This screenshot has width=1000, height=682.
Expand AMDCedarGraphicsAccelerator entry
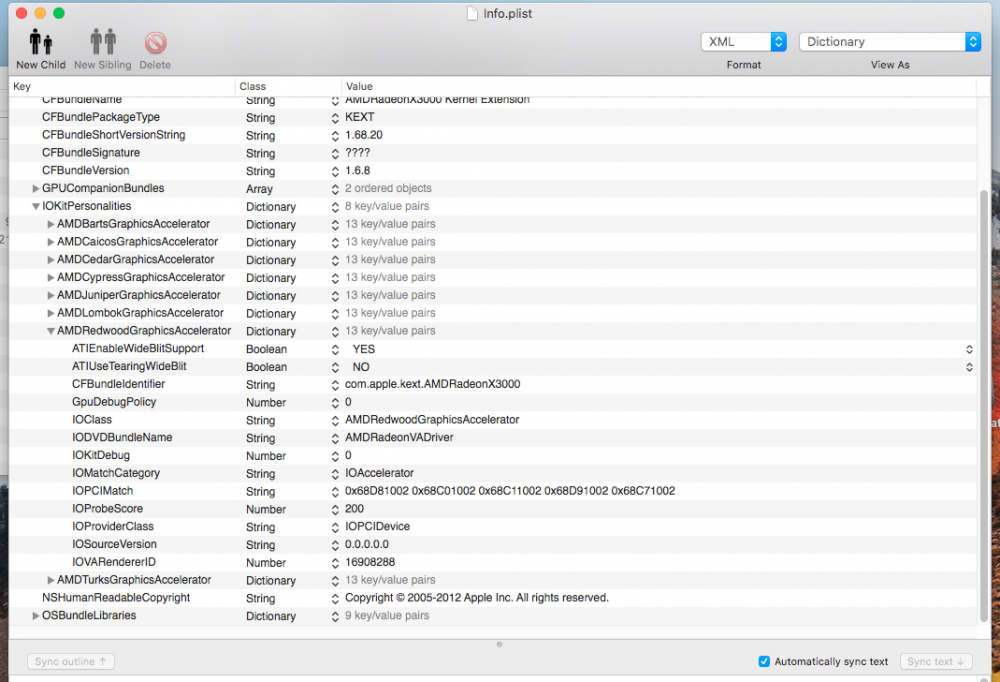pyautogui.click(x=50, y=260)
